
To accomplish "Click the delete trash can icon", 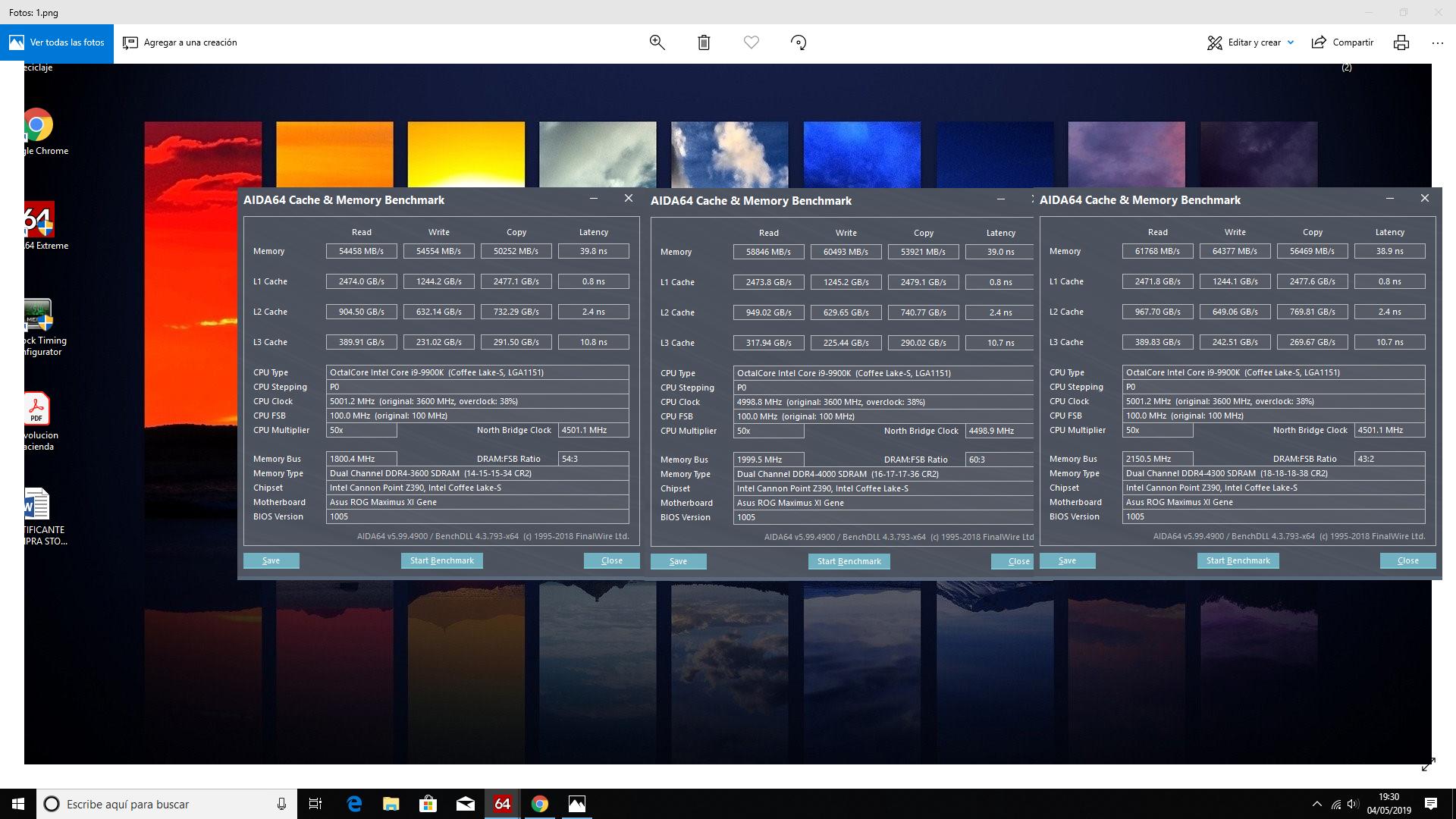I will 704,42.
